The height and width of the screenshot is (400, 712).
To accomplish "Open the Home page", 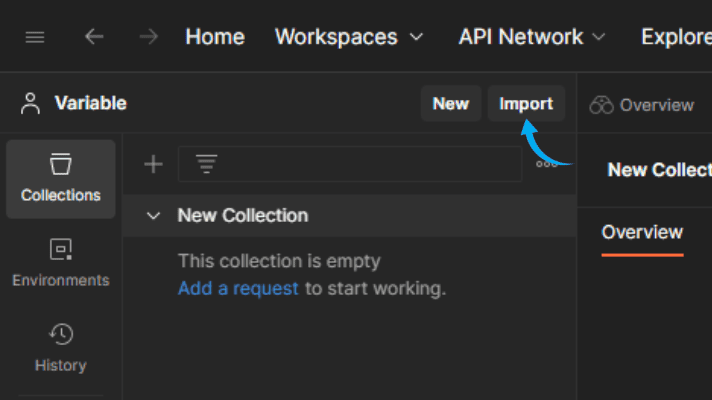I will [x=215, y=37].
